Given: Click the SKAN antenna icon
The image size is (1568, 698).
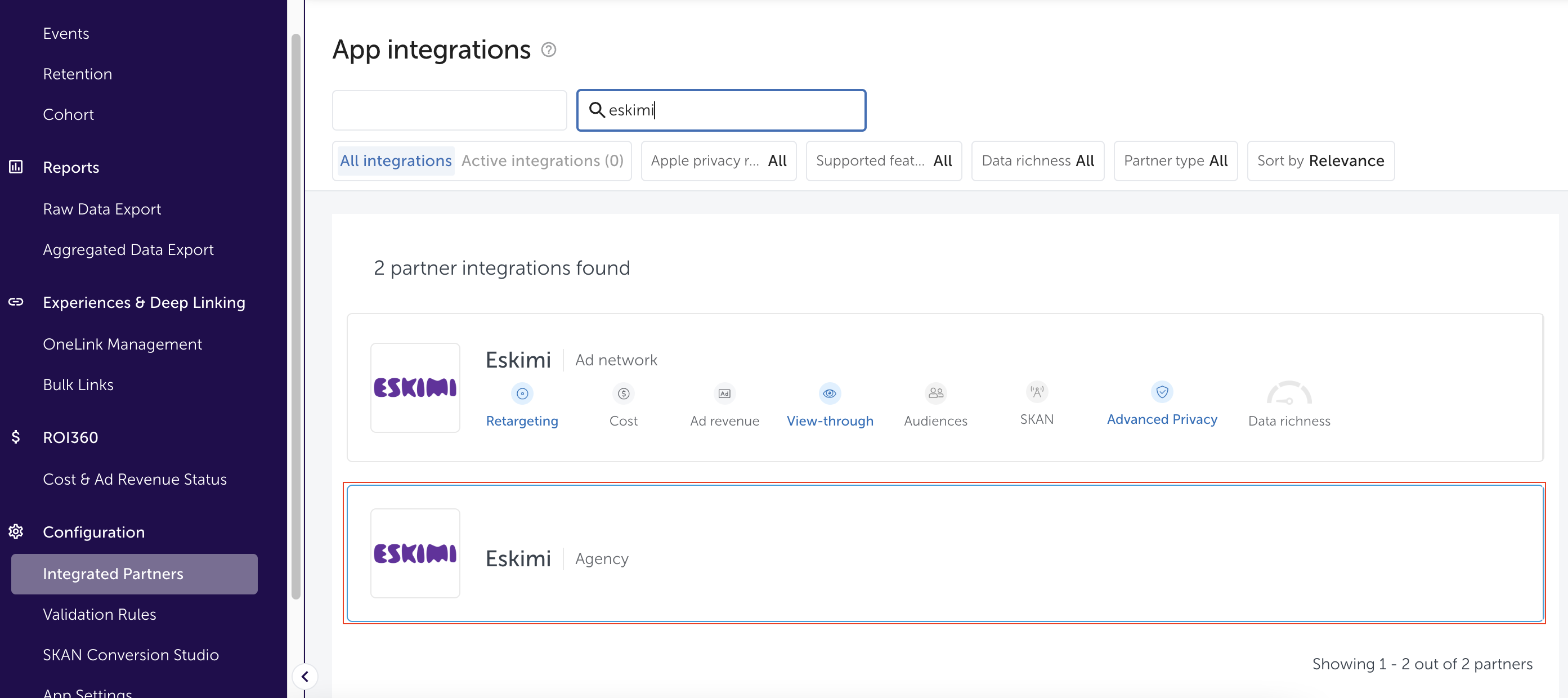Looking at the screenshot, I should coord(1037,392).
